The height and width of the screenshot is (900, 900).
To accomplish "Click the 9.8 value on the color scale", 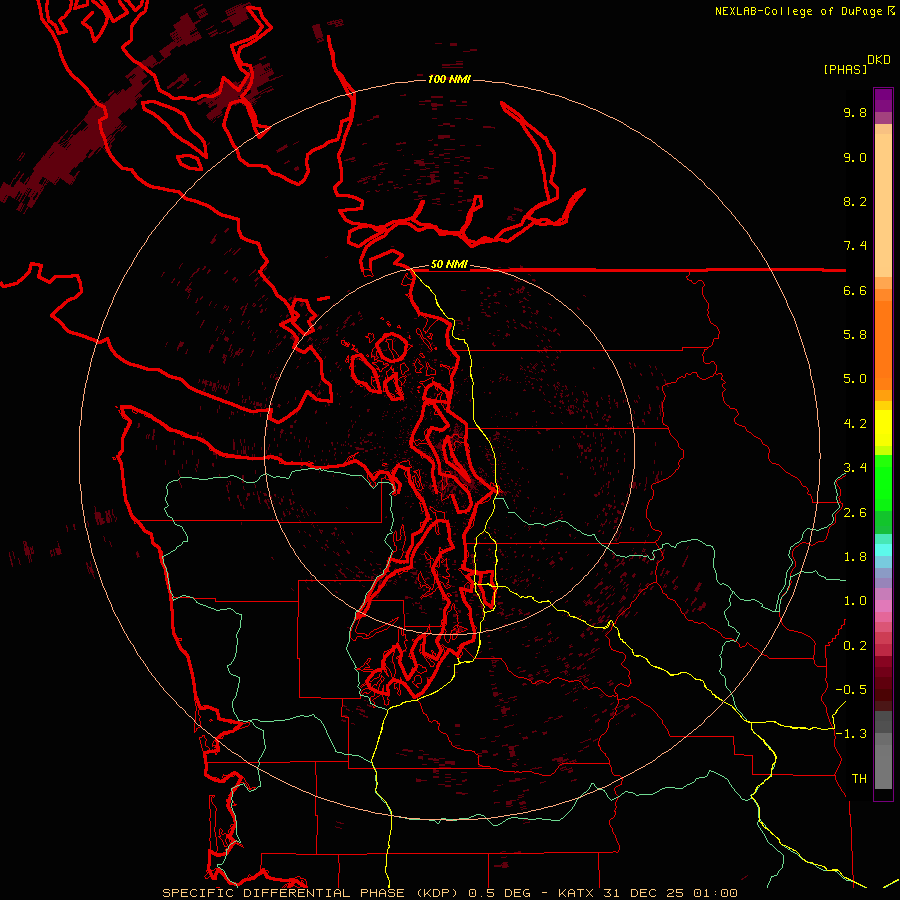I will [x=855, y=112].
